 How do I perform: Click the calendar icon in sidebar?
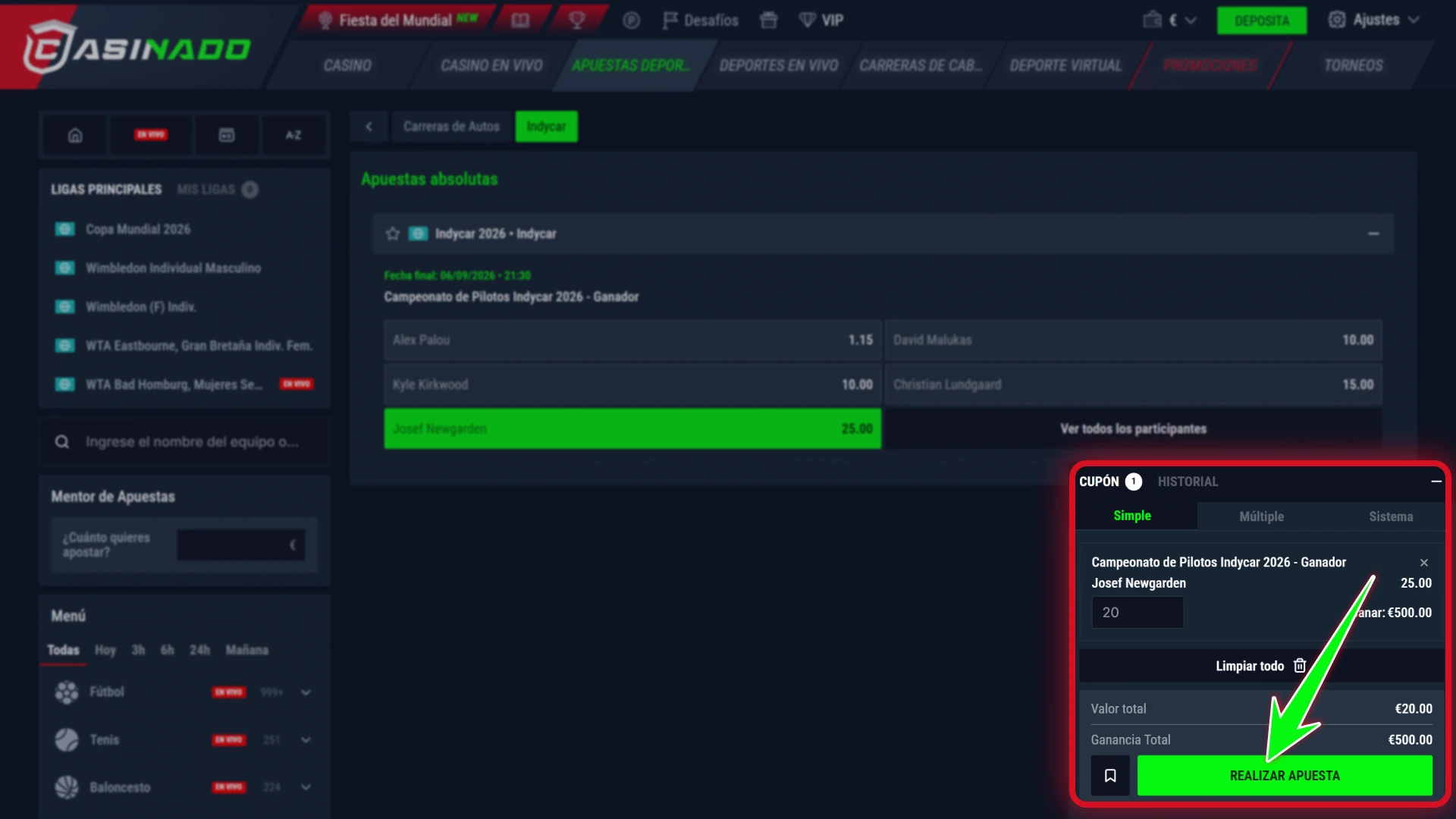click(227, 135)
